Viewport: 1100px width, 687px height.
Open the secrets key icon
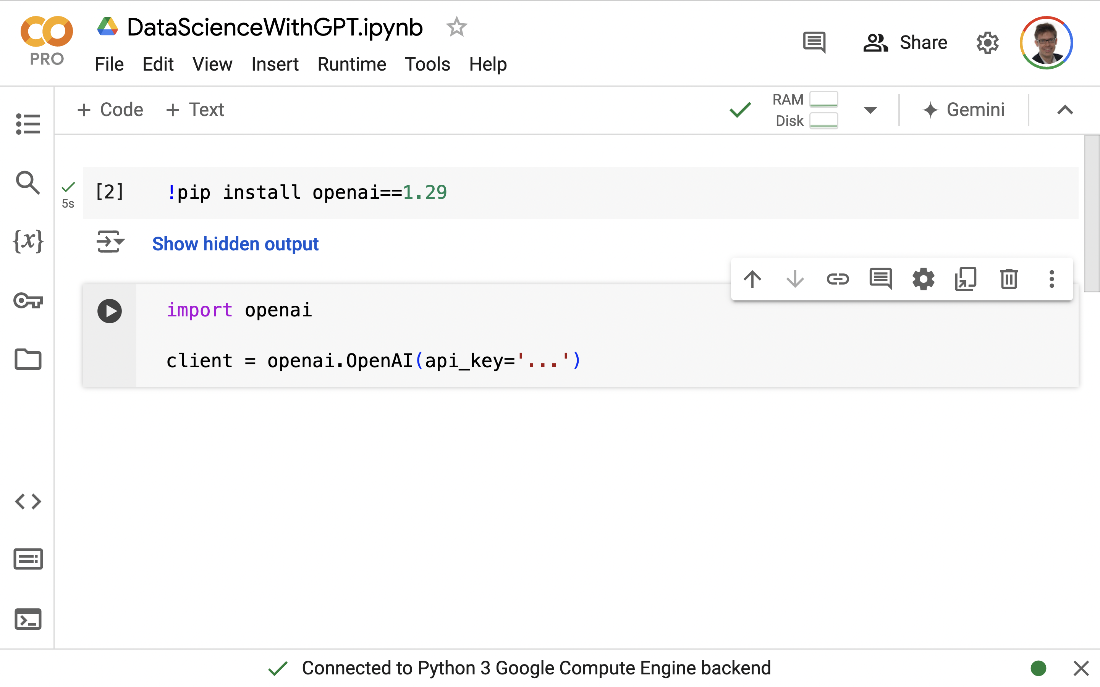point(28,300)
